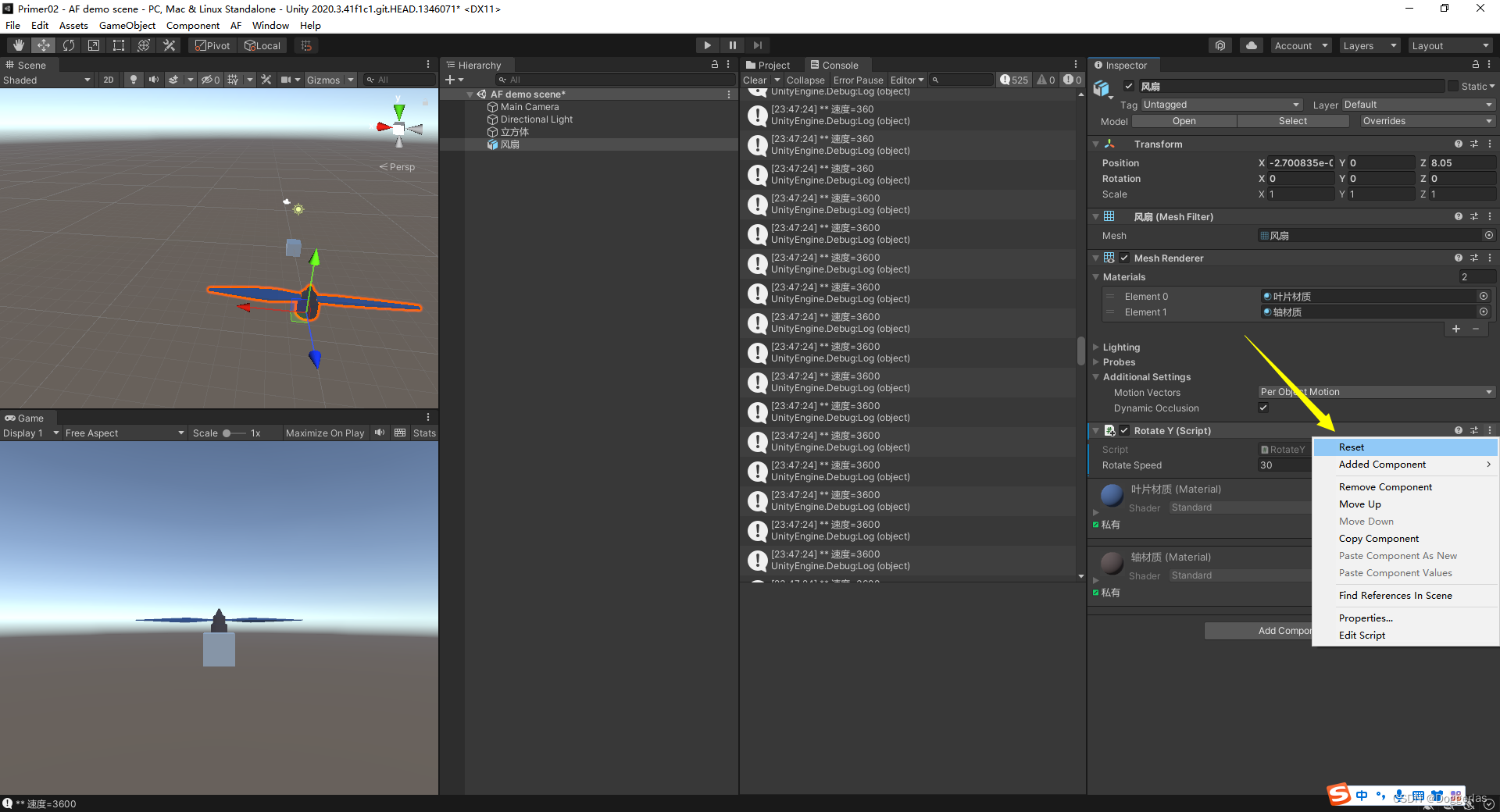
Task: Pause the game playback
Action: pyautogui.click(x=732, y=45)
